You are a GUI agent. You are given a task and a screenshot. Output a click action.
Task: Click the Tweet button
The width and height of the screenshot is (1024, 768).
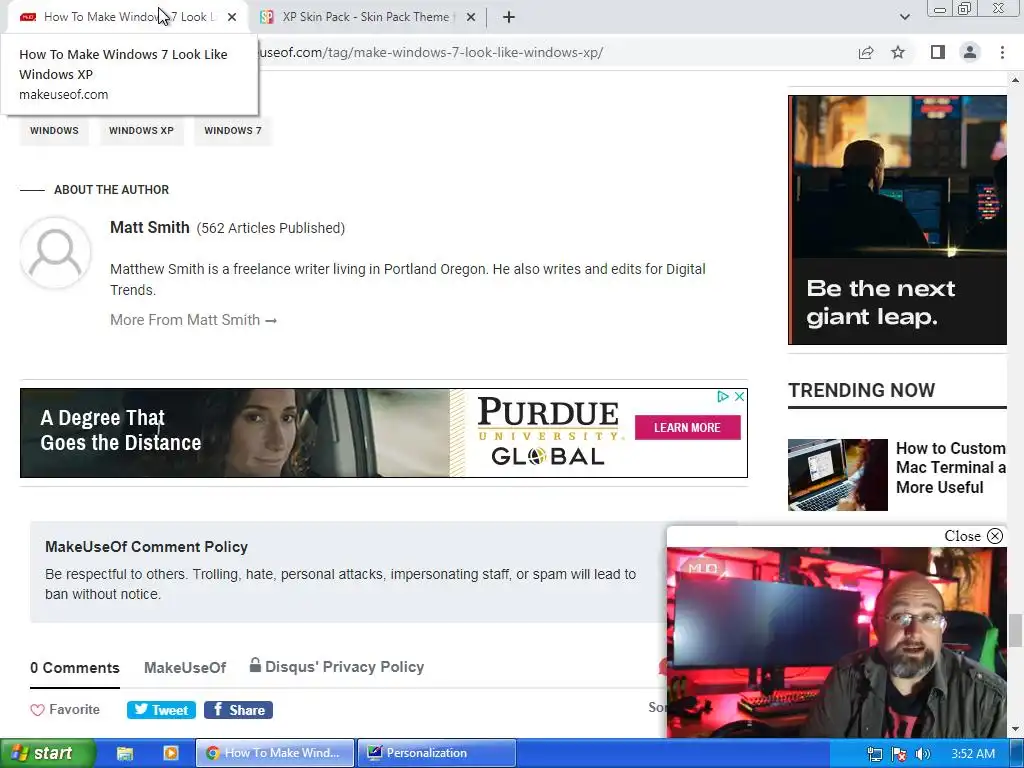(x=161, y=710)
